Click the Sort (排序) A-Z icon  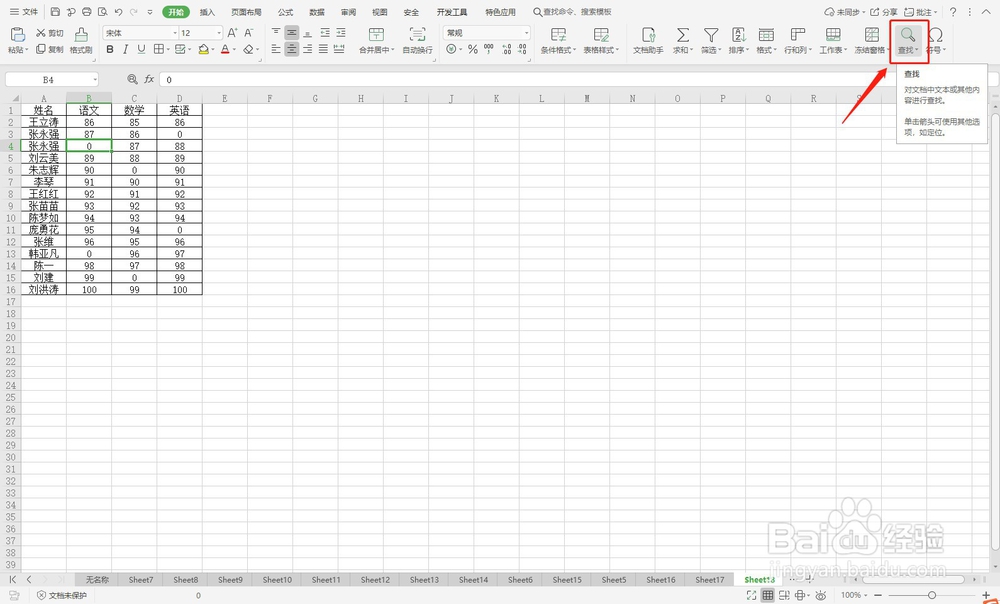point(739,35)
